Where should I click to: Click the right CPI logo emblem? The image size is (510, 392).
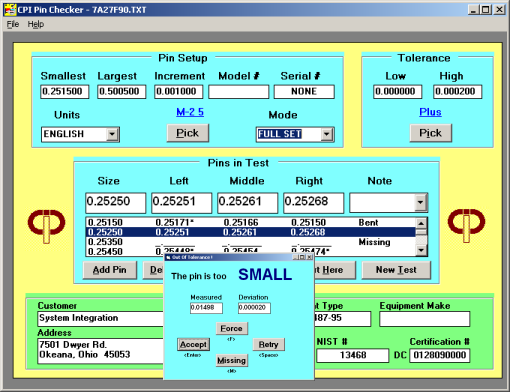point(466,225)
